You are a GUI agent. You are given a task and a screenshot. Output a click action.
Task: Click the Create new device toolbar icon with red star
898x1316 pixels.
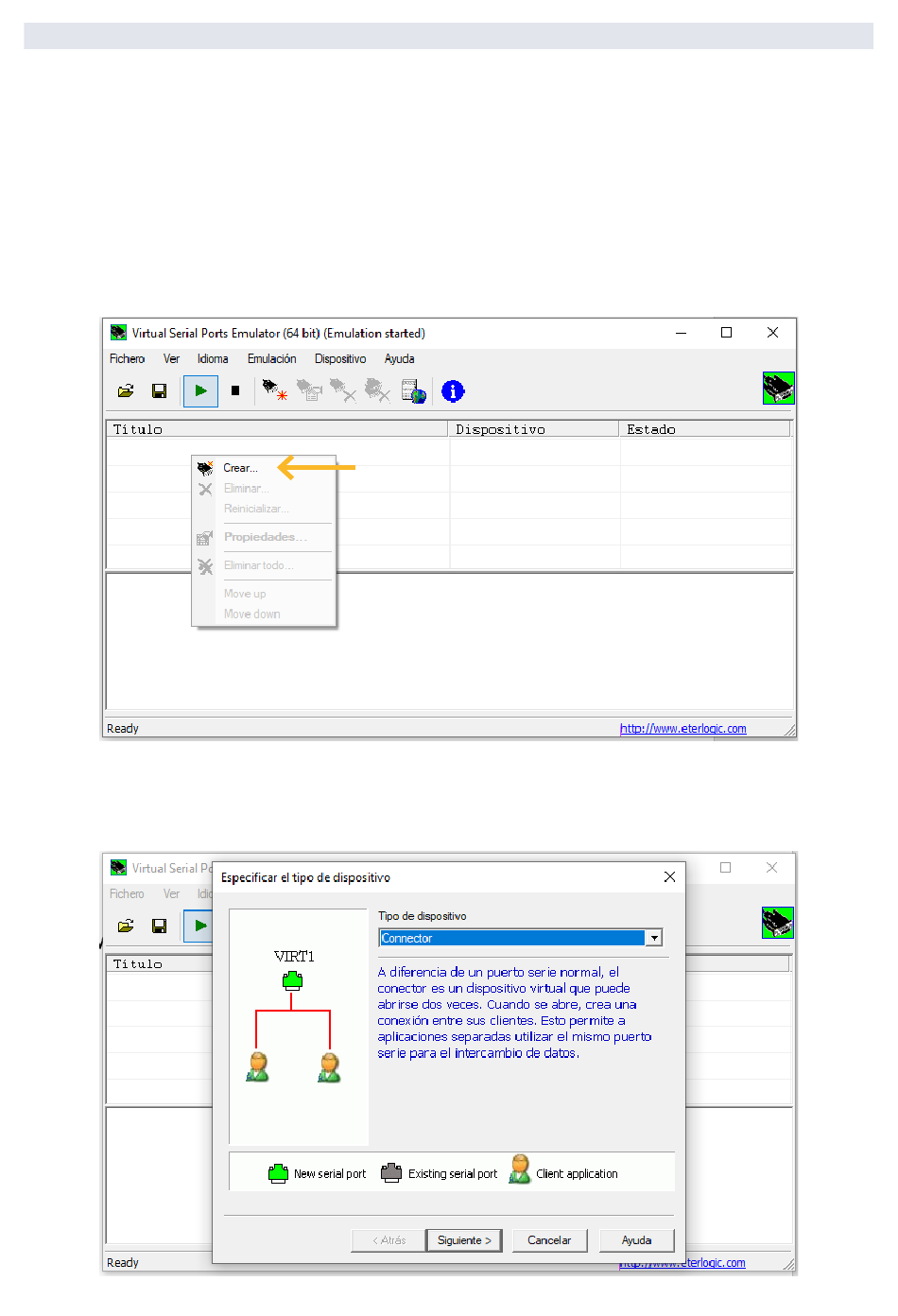(274, 391)
